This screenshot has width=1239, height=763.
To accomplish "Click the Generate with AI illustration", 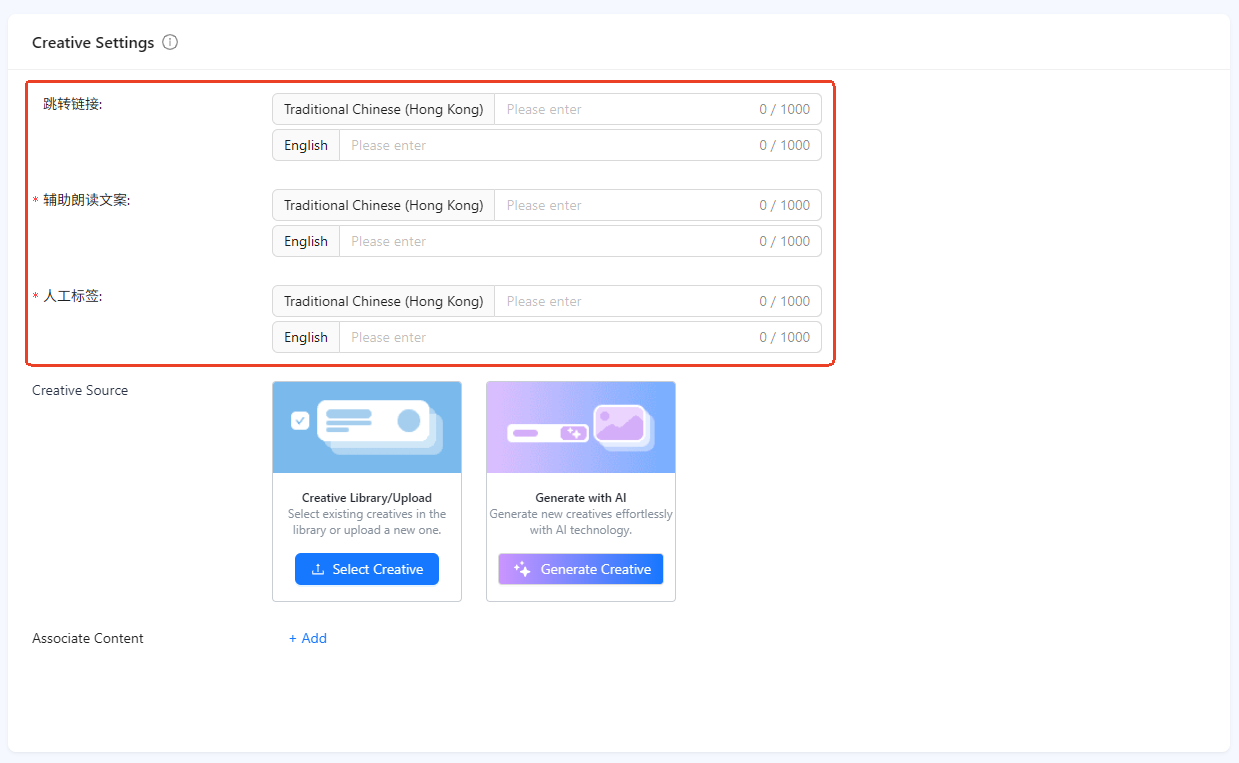I will (x=581, y=427).
